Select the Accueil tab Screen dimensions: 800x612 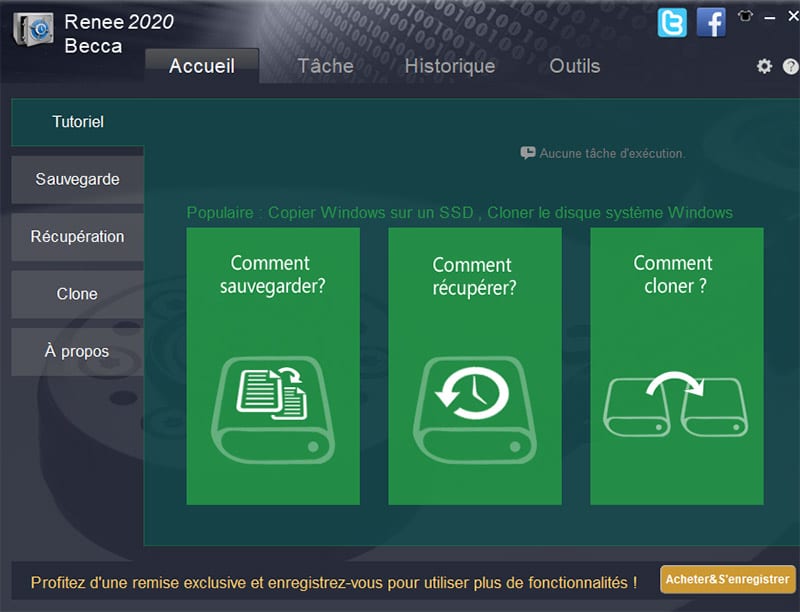(x=202, y=66)
